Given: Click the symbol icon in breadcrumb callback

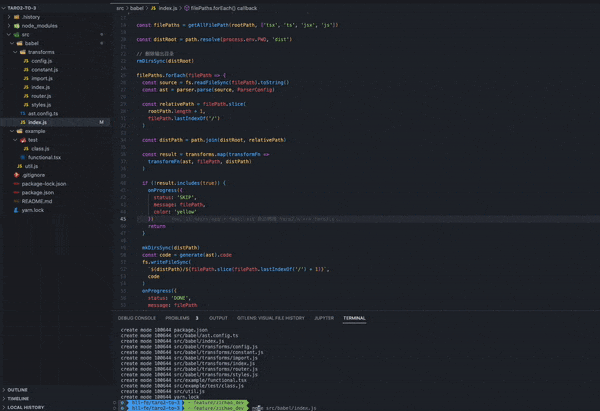Looking at the screenshot, I should 187,8.
